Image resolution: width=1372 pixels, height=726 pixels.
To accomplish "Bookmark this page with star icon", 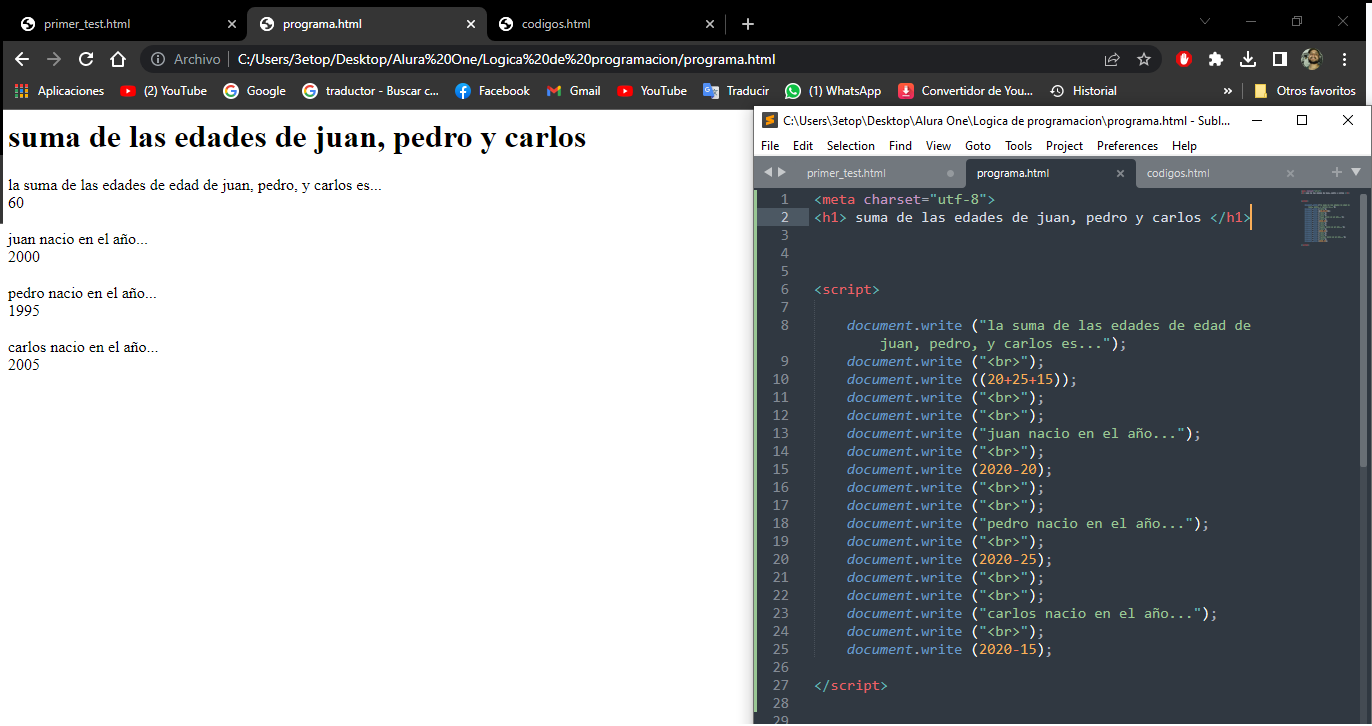I will (x=1144, y=59).
